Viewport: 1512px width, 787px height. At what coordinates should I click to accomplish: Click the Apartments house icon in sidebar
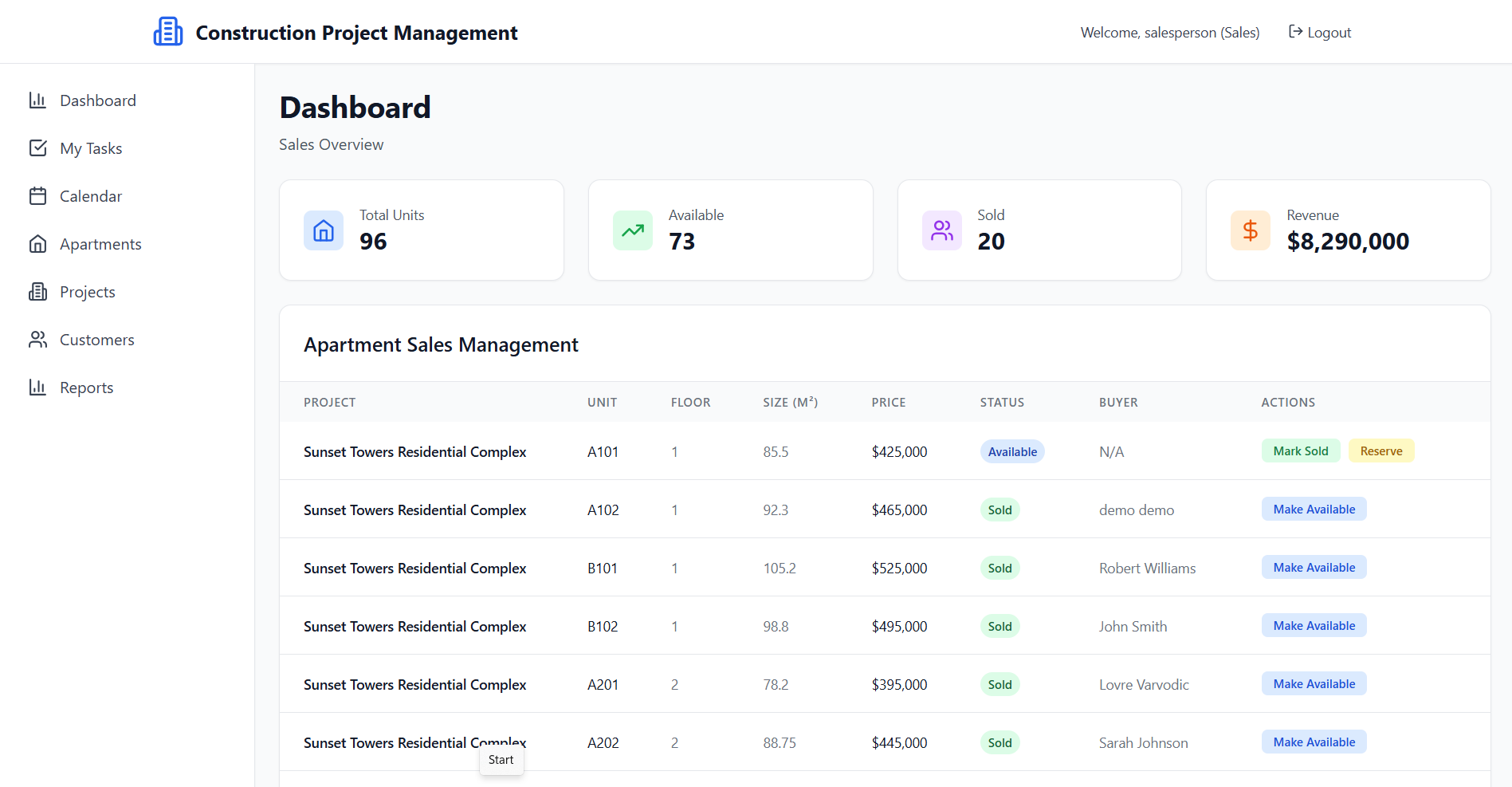pos(37,244)
